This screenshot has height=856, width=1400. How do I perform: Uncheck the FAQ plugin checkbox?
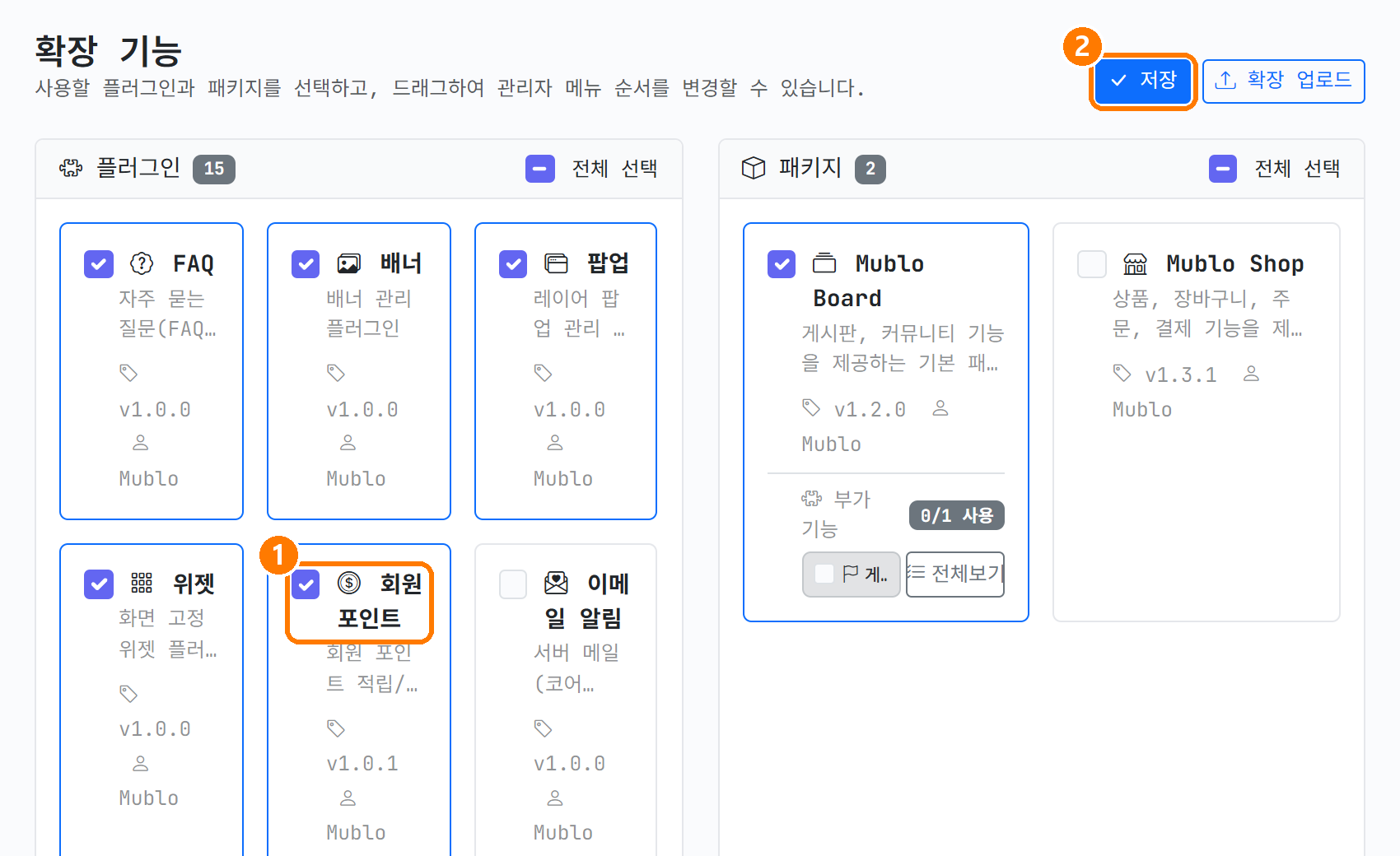99,264
